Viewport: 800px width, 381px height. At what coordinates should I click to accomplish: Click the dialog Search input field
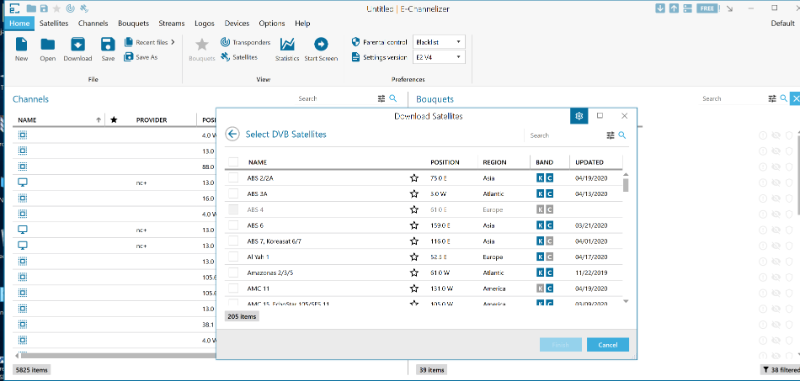(x=564, y=135)
